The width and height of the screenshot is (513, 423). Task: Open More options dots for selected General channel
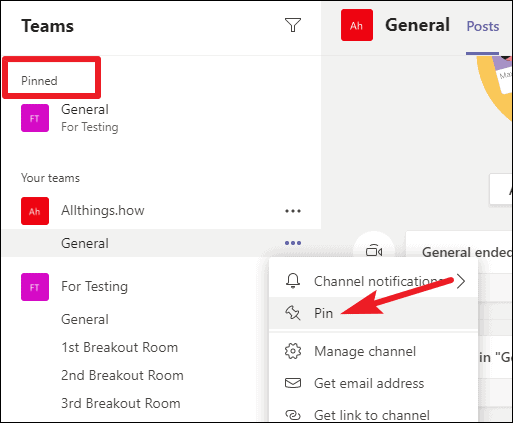tap(293, 243)
